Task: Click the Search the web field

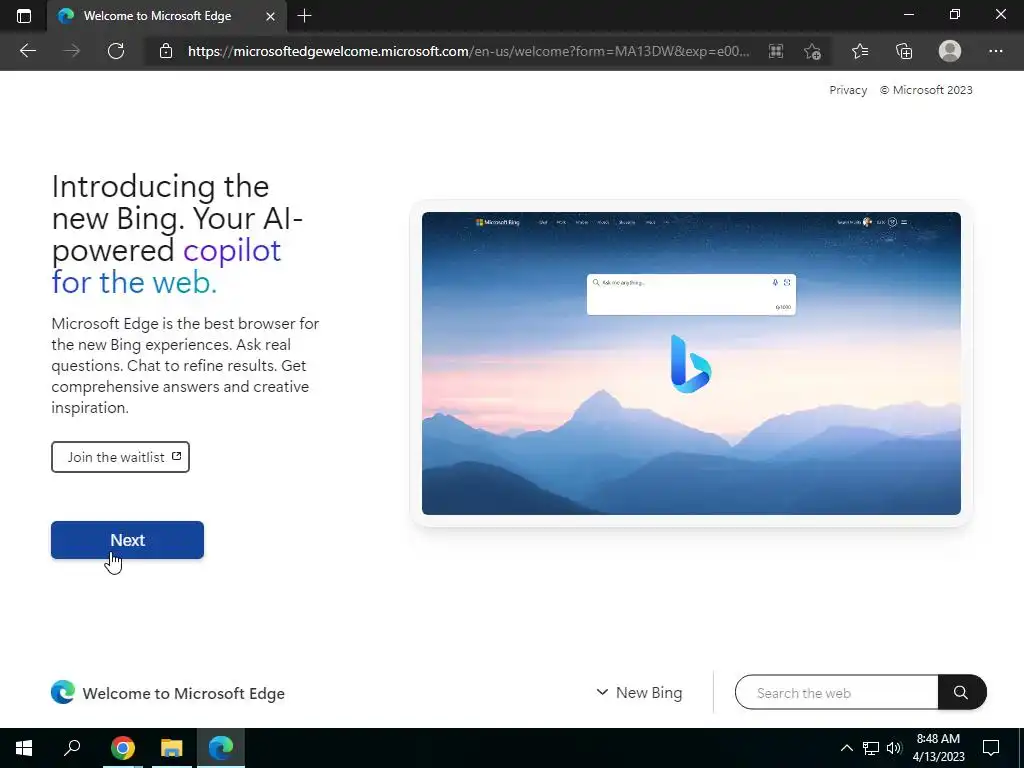Action: 837,692
